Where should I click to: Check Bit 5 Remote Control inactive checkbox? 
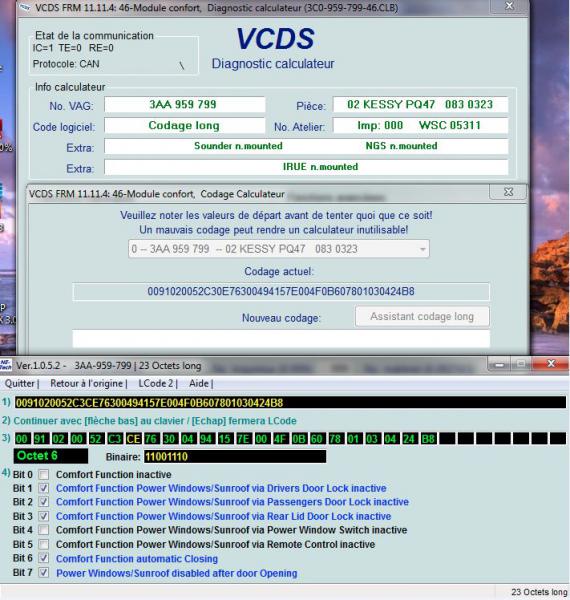44,544
